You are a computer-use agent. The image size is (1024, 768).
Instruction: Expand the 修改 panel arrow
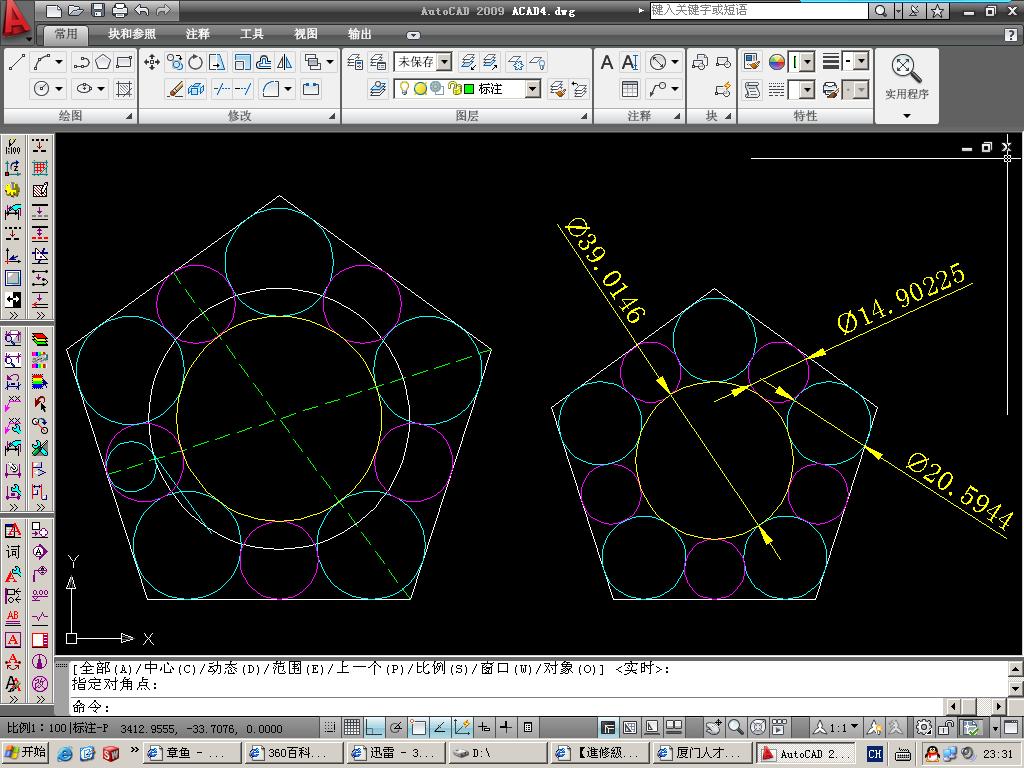pyautogui.click(x=332, y=116)
